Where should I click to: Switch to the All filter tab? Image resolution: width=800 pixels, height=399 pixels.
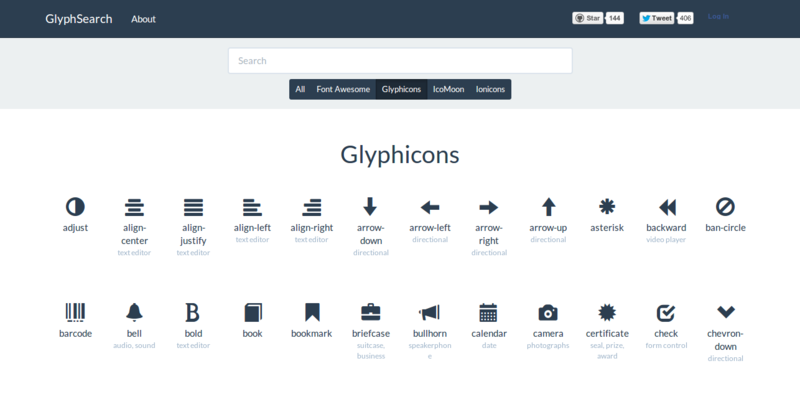coord(300,89)
